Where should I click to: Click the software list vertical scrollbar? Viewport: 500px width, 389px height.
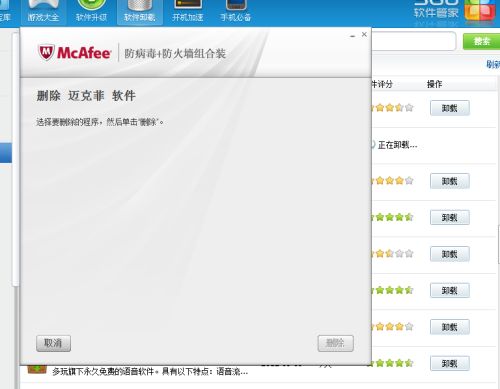[498, 245]
